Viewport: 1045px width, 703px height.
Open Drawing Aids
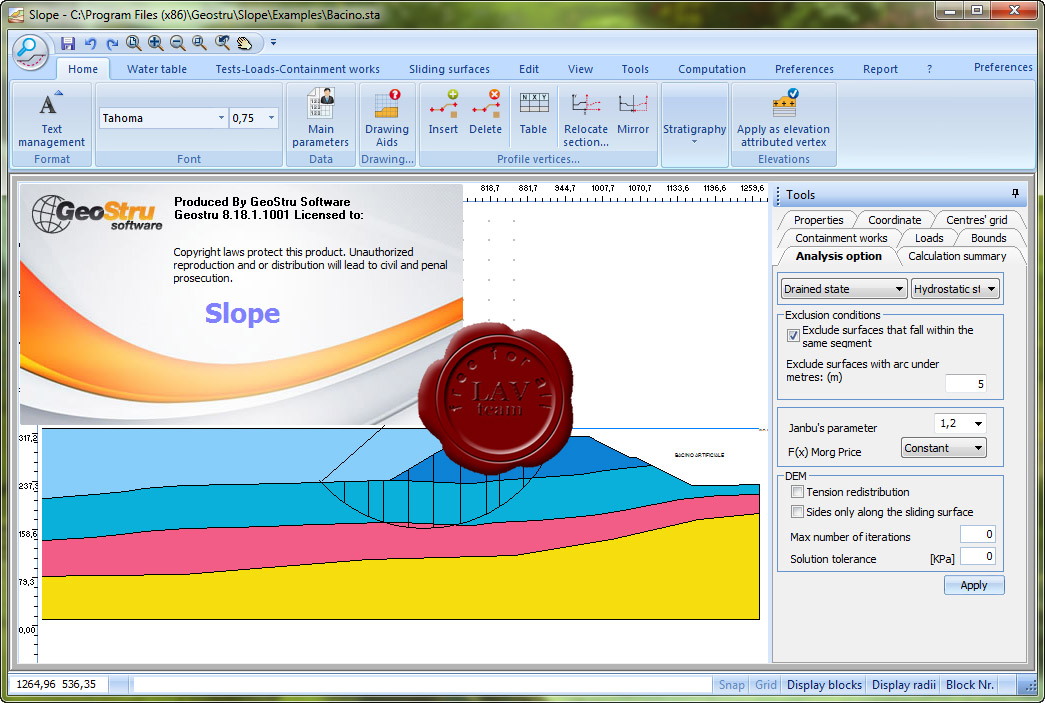pos(387,118)
